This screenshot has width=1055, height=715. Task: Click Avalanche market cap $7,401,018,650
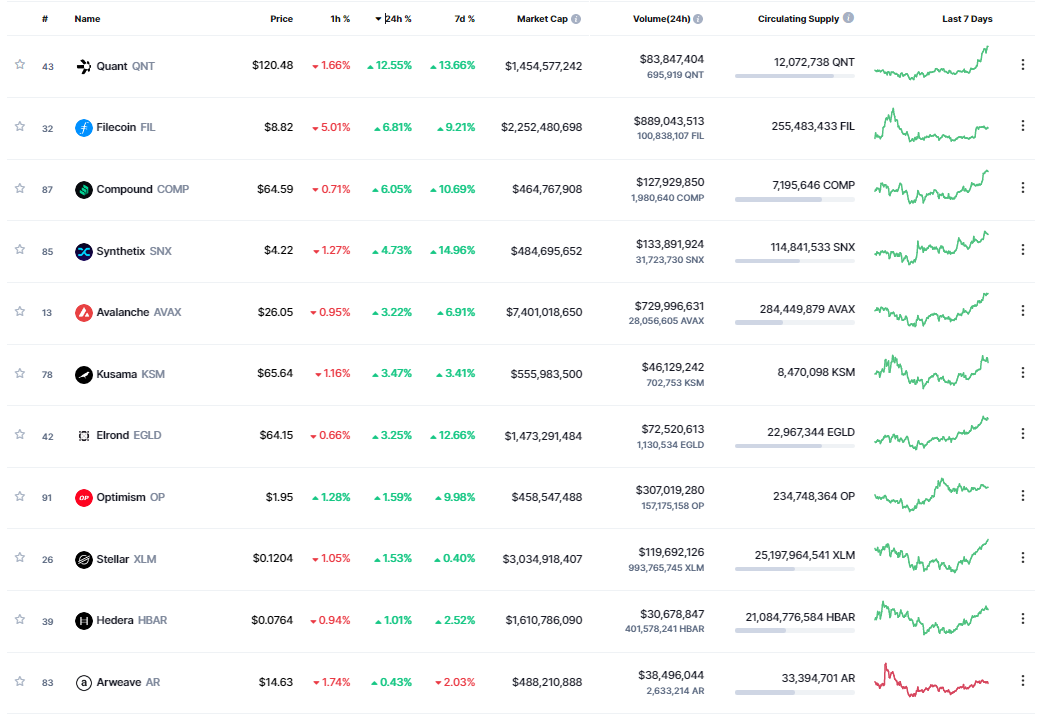544,312
